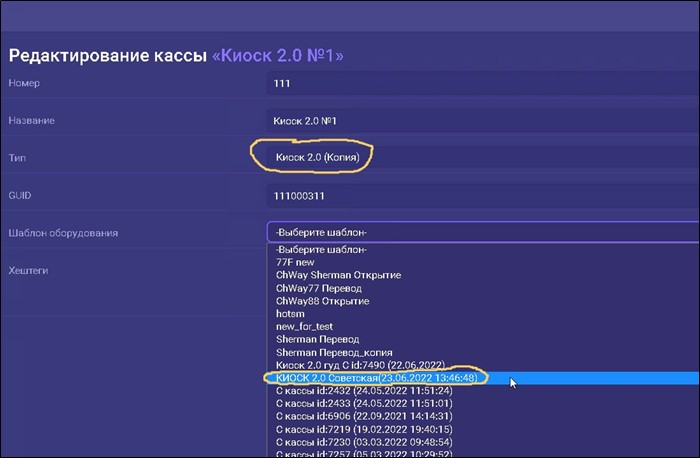Select С кассы id:2433 template
The width and height of the screenshot is (700, 458).
click(x=483, y=404)
